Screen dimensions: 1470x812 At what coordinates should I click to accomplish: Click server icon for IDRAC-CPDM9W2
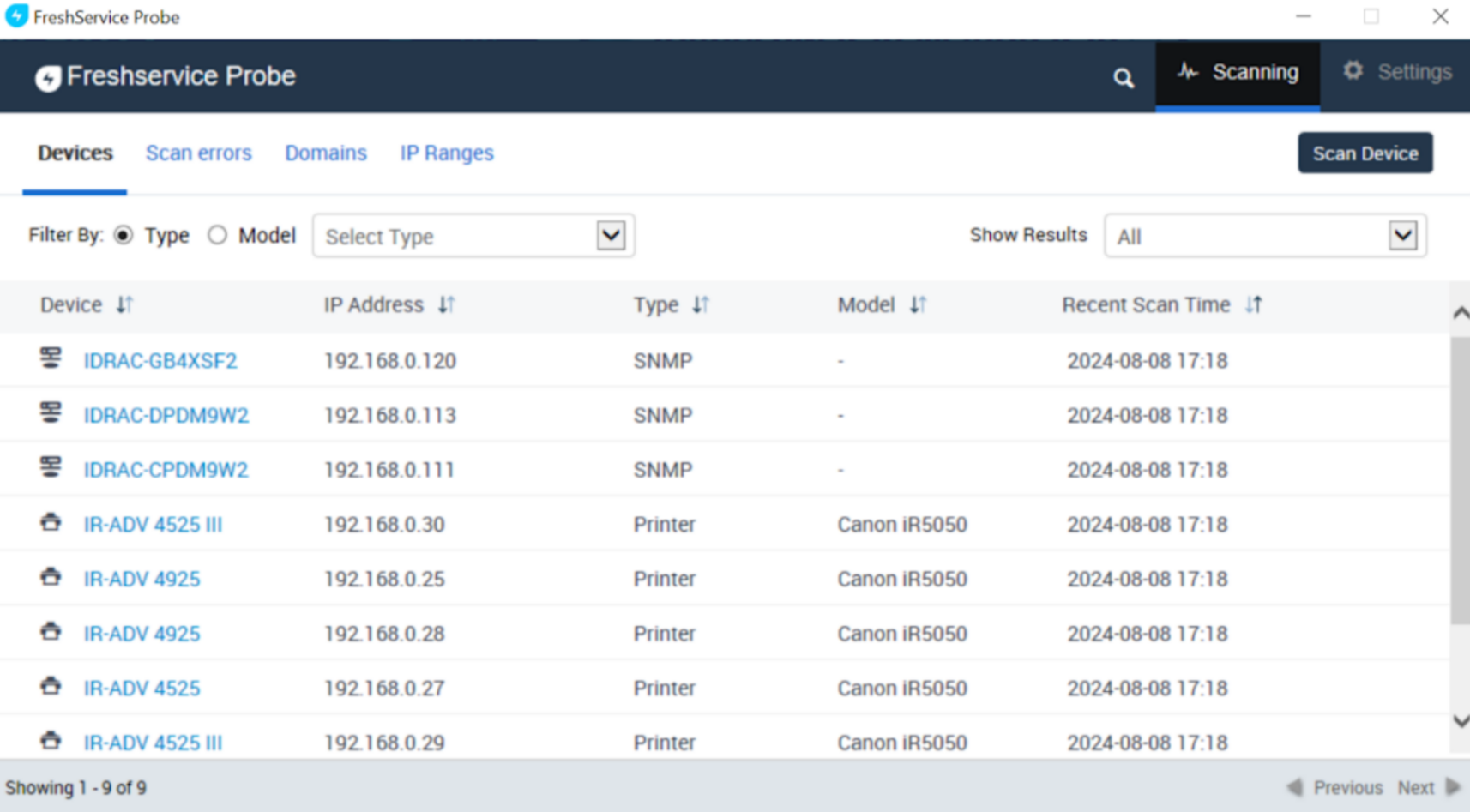[51, 467]
